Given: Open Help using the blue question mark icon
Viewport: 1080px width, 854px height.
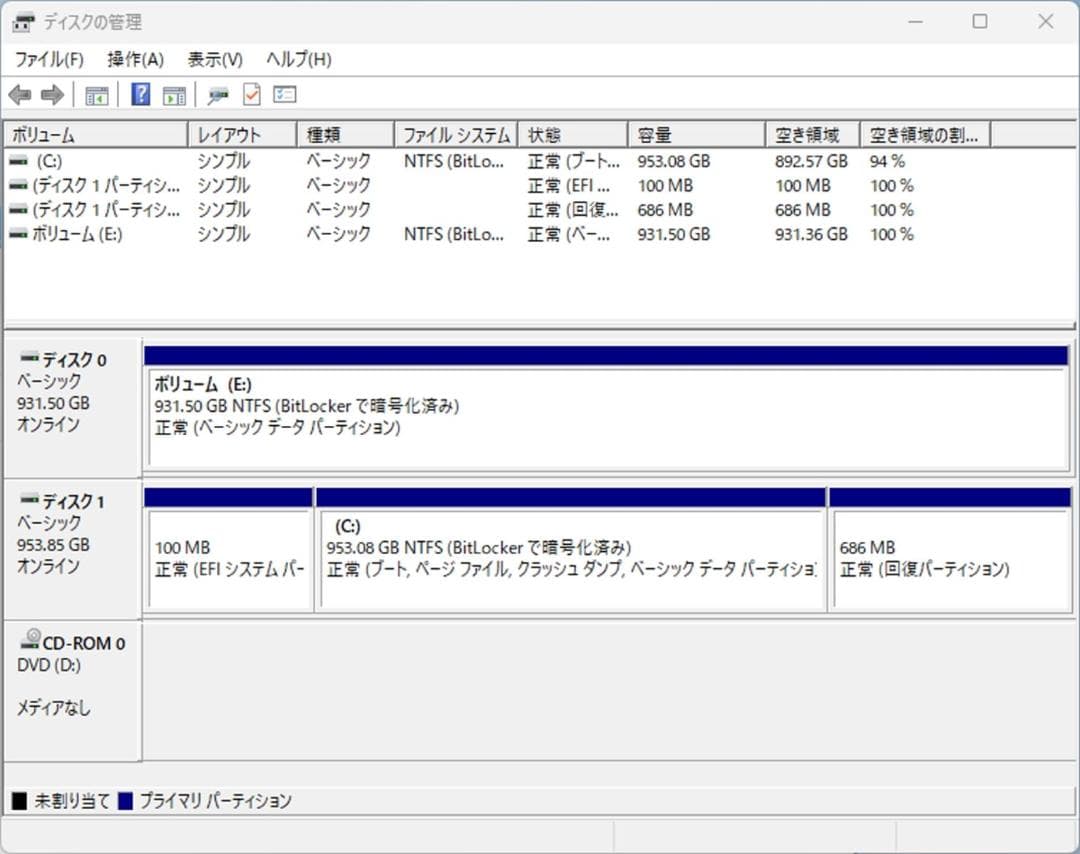Looking at the screenshot, I should tap(142, 94).
